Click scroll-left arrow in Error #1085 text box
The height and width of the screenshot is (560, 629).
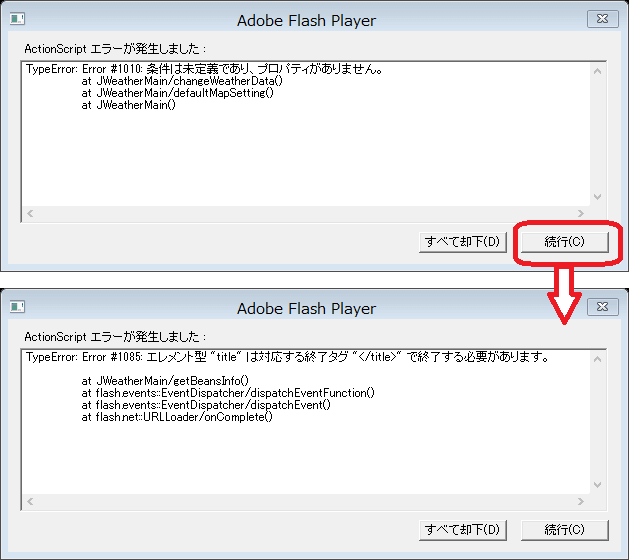click(x=30, y=501)
